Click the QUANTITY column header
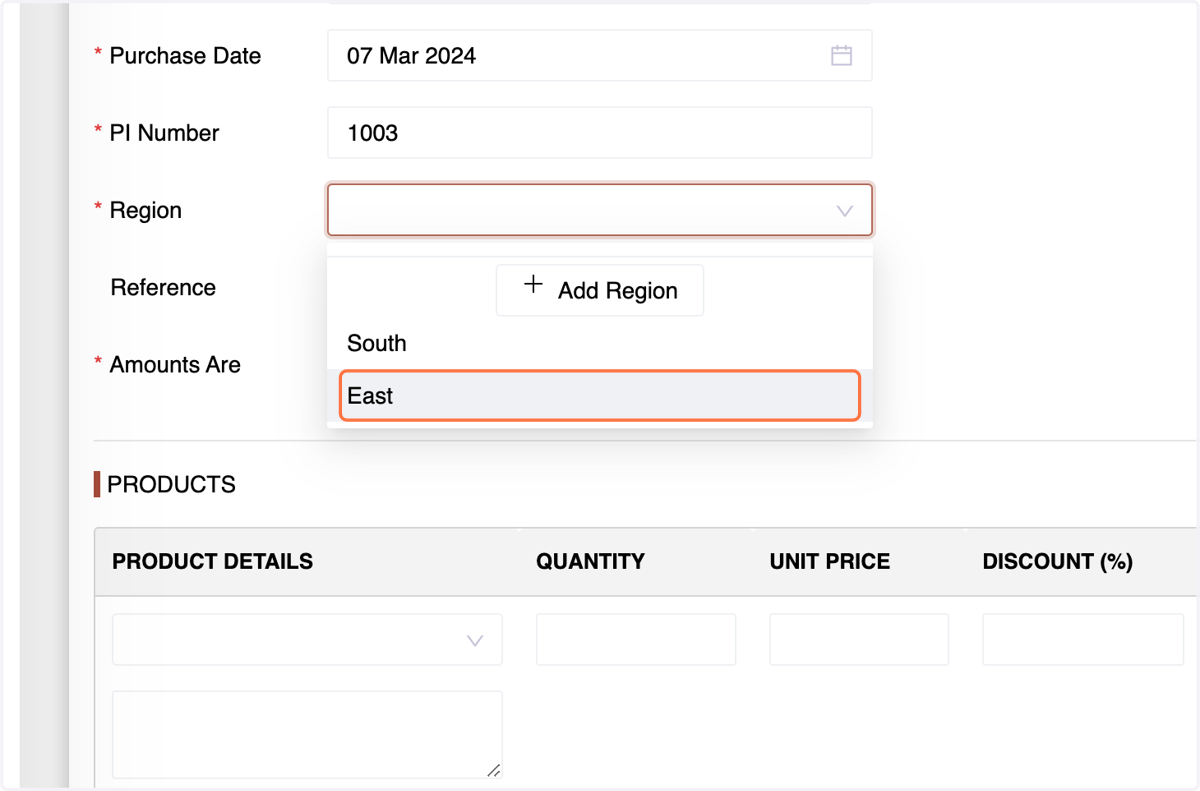This screenshot has height=791, width=1200. point(590,562)
